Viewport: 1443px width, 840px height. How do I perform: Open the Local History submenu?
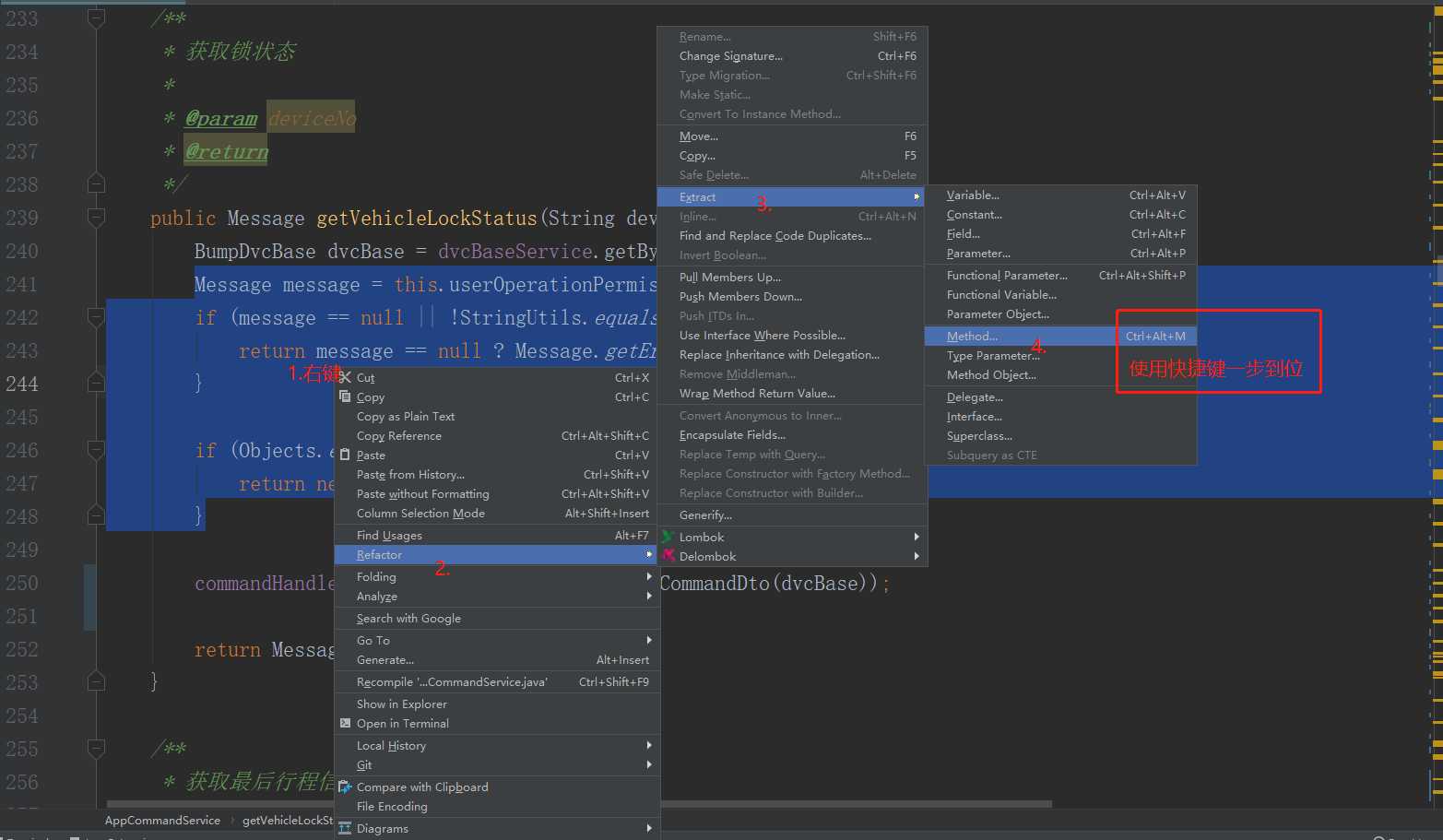[x=497, y=745]
